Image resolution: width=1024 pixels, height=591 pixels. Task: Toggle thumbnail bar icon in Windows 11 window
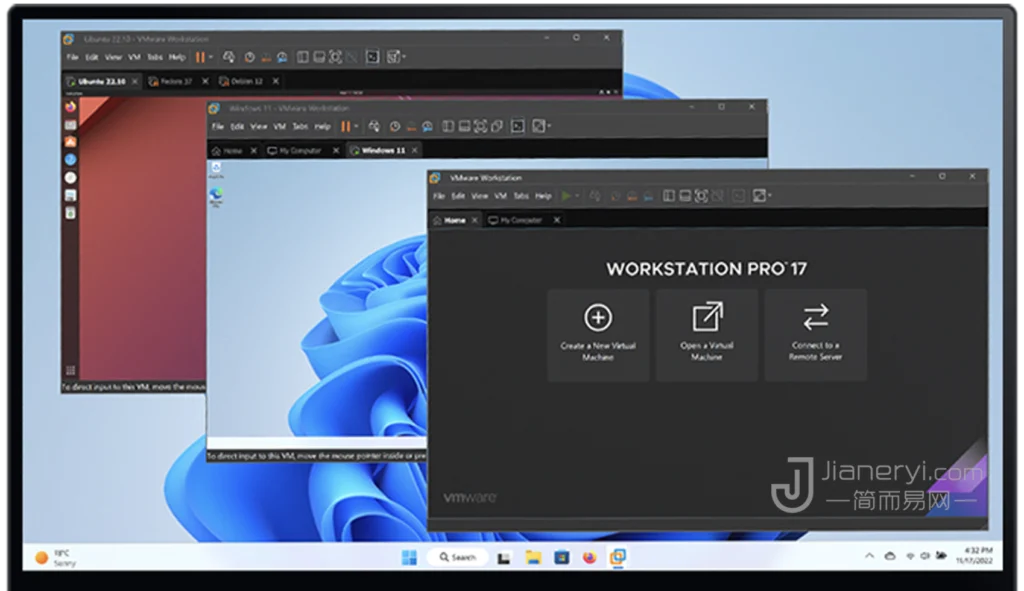464,126
